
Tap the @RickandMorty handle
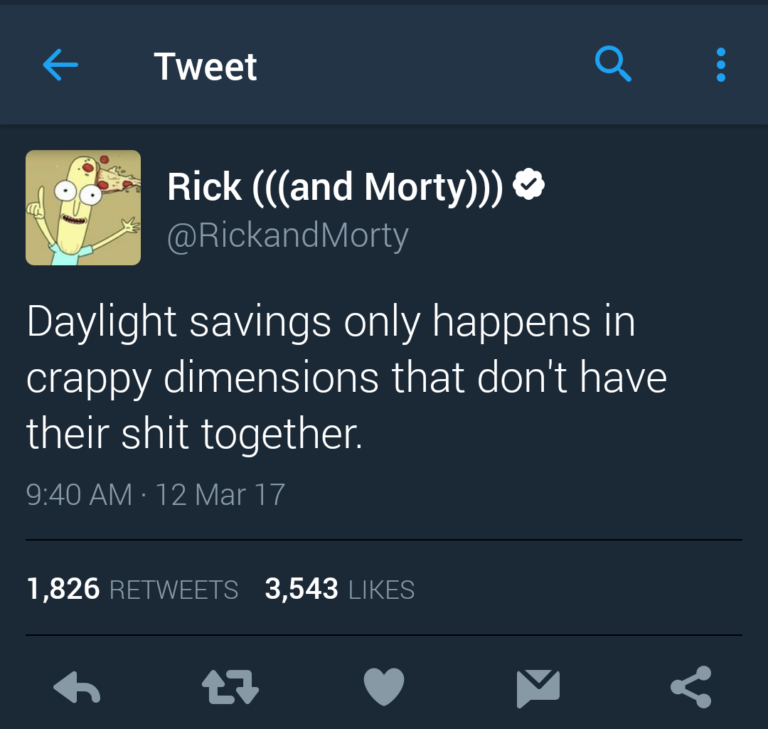click(x=288, y=236)
